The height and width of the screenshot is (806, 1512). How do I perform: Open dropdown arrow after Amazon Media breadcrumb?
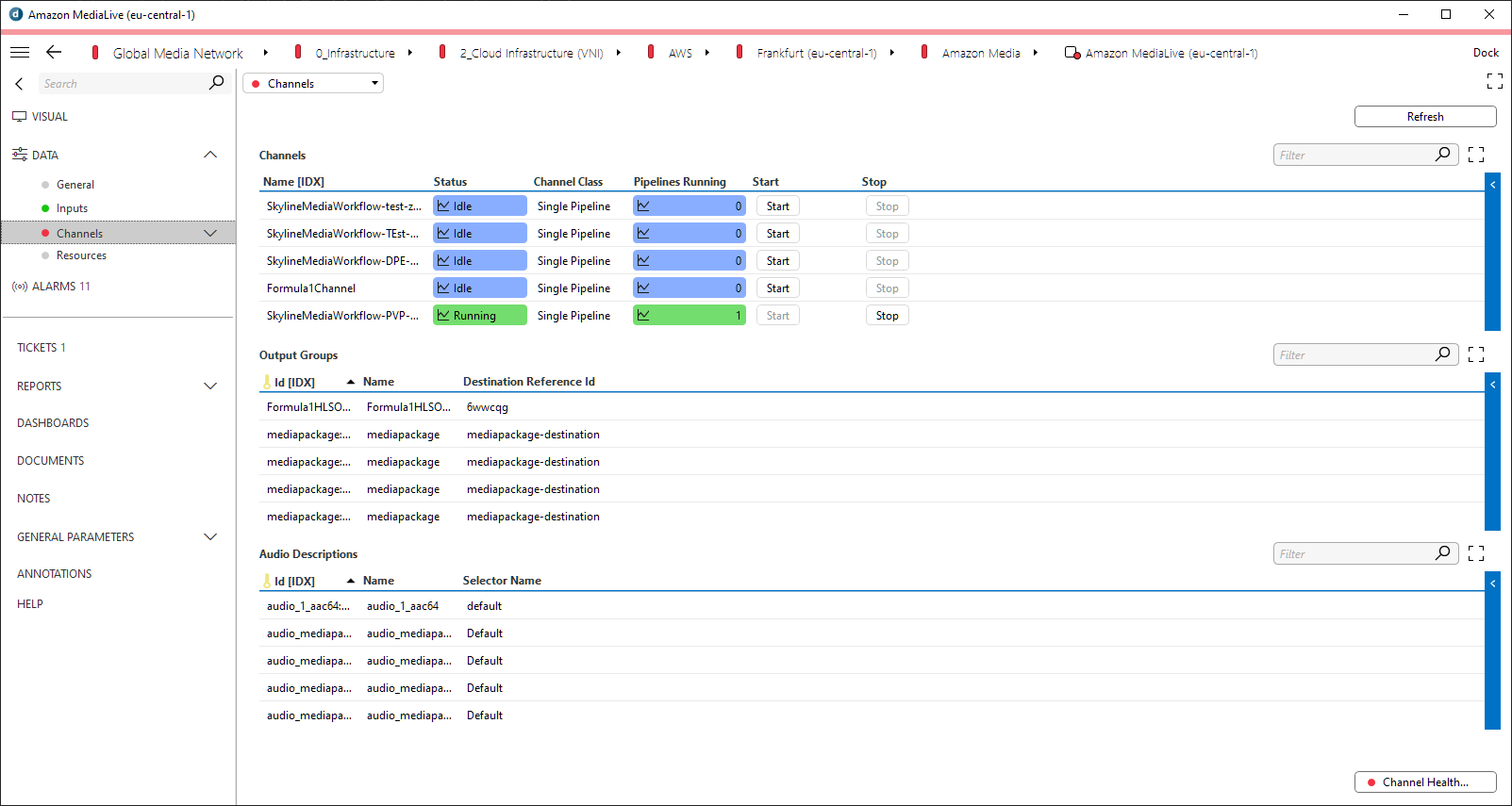(1036, 53)
